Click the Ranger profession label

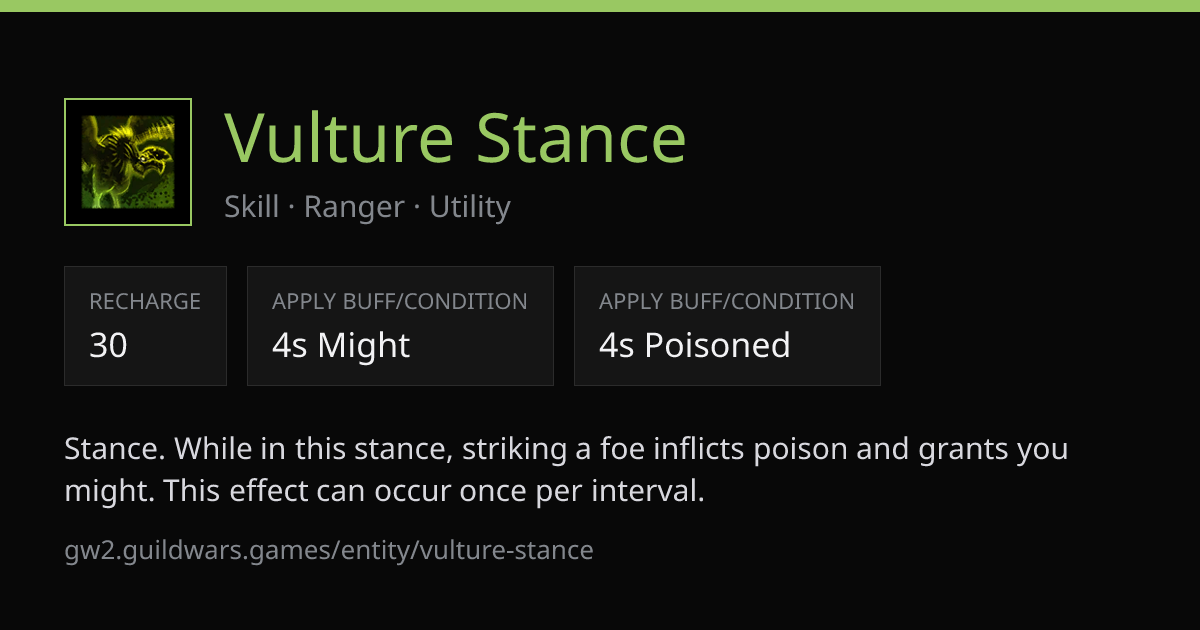click(x=354, y=207)
